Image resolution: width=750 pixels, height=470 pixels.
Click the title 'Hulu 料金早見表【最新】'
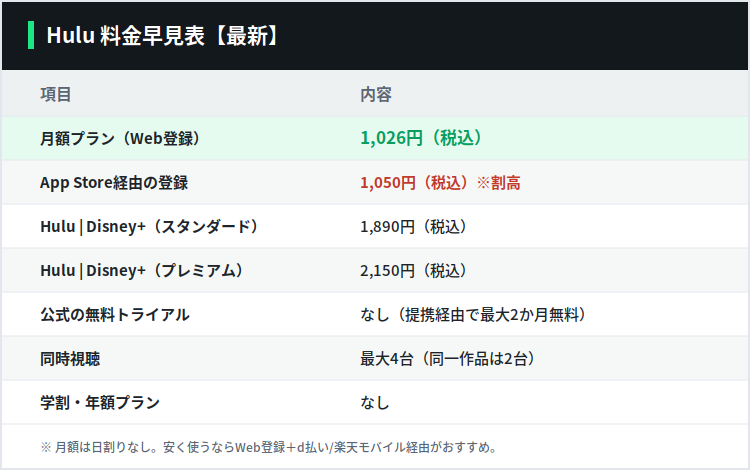coord(163,35)
